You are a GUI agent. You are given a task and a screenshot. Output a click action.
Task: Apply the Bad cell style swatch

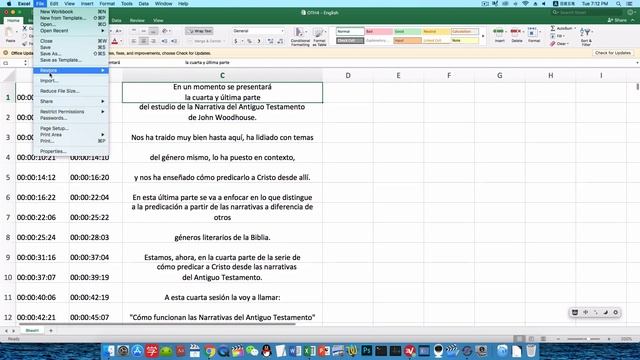(x=379, y=31)
